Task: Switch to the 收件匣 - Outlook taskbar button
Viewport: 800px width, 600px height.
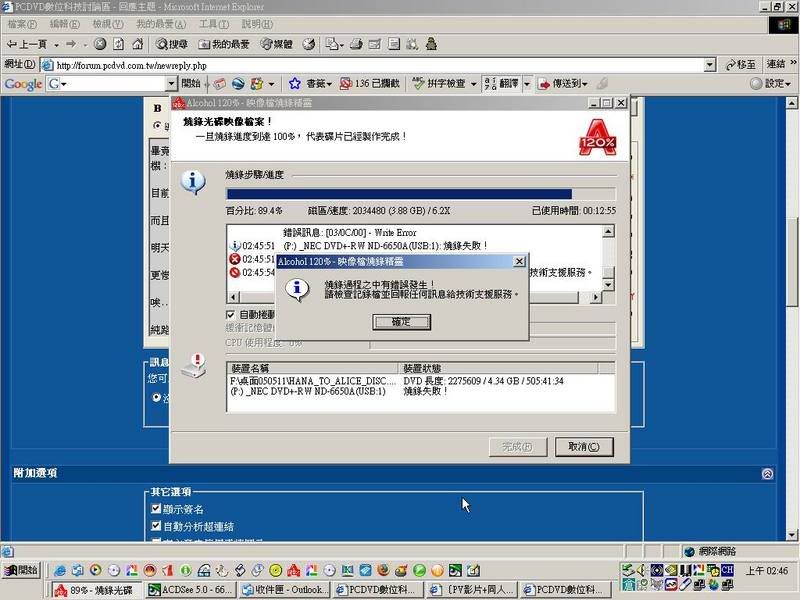Action: pos(285,590)
